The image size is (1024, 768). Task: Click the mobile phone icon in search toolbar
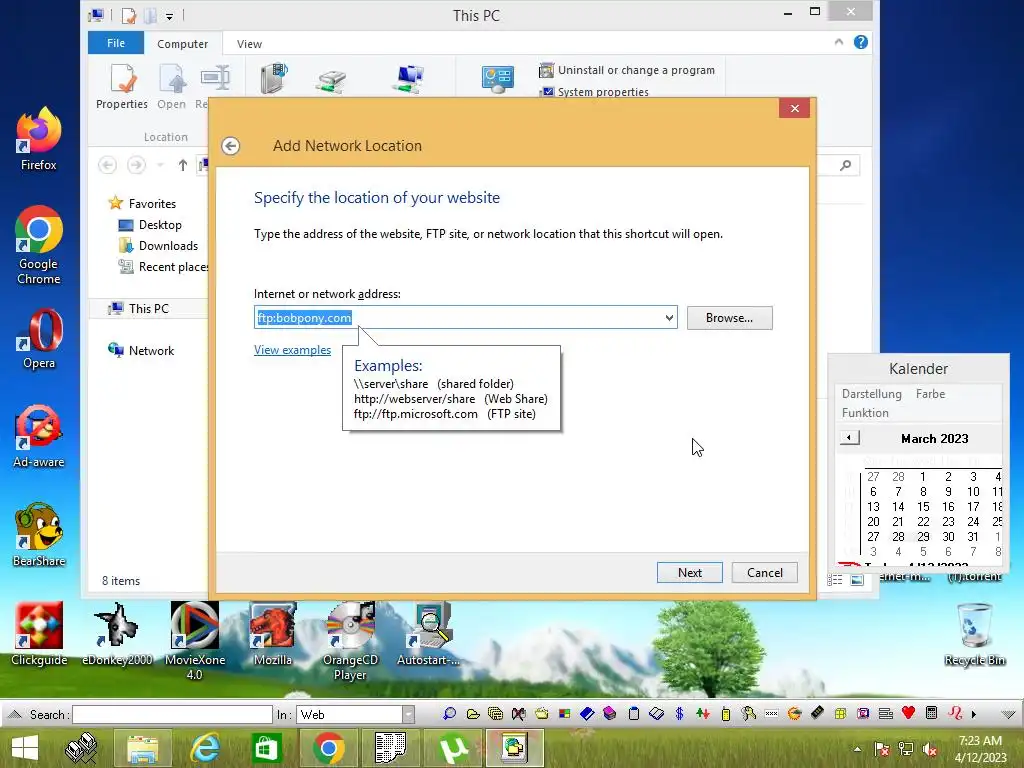pos(726,714)
